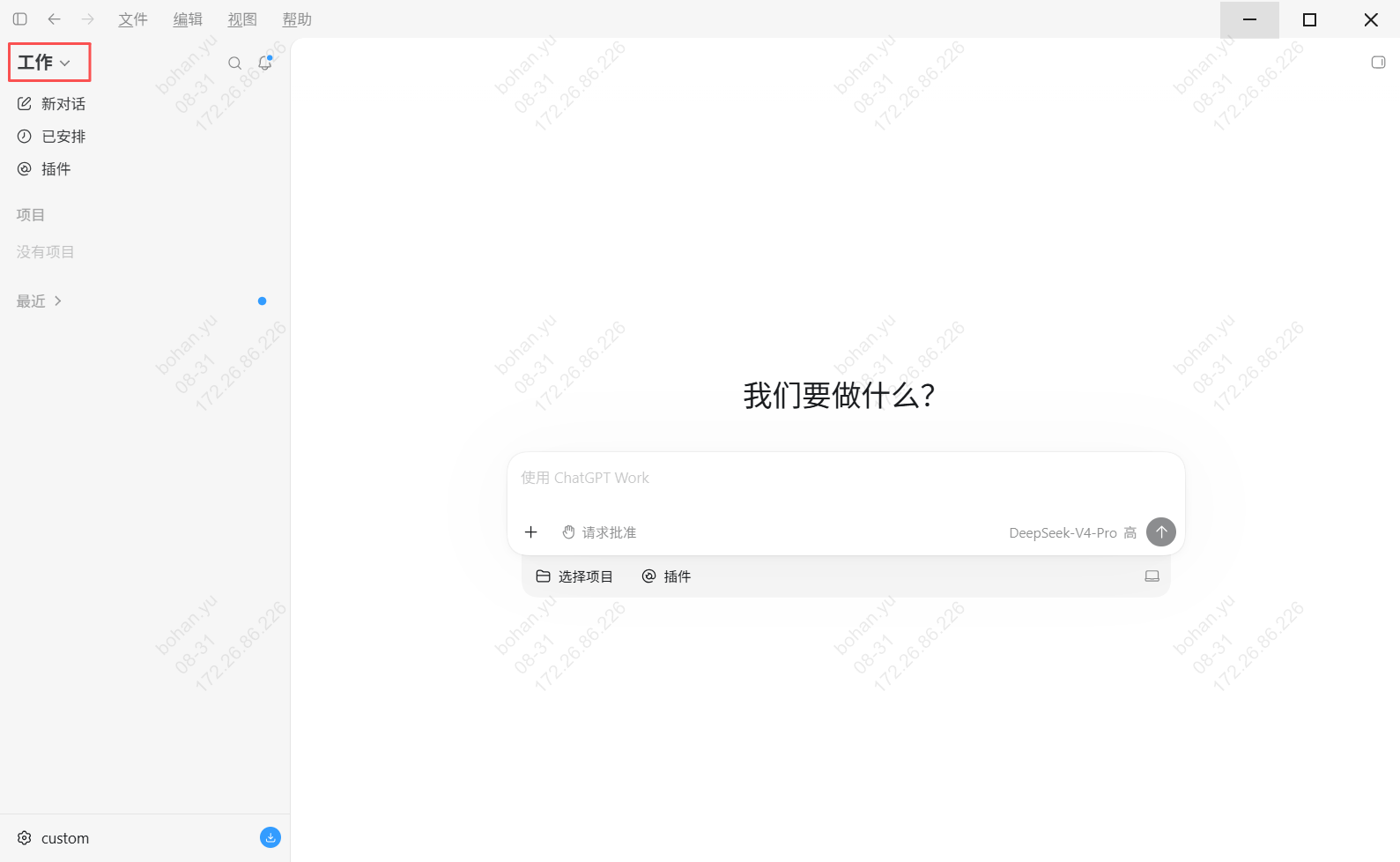Click the blue download update icon
The width and height of the screenshot is (1400, 862).
pyautogui.click(x=270, y=837)
